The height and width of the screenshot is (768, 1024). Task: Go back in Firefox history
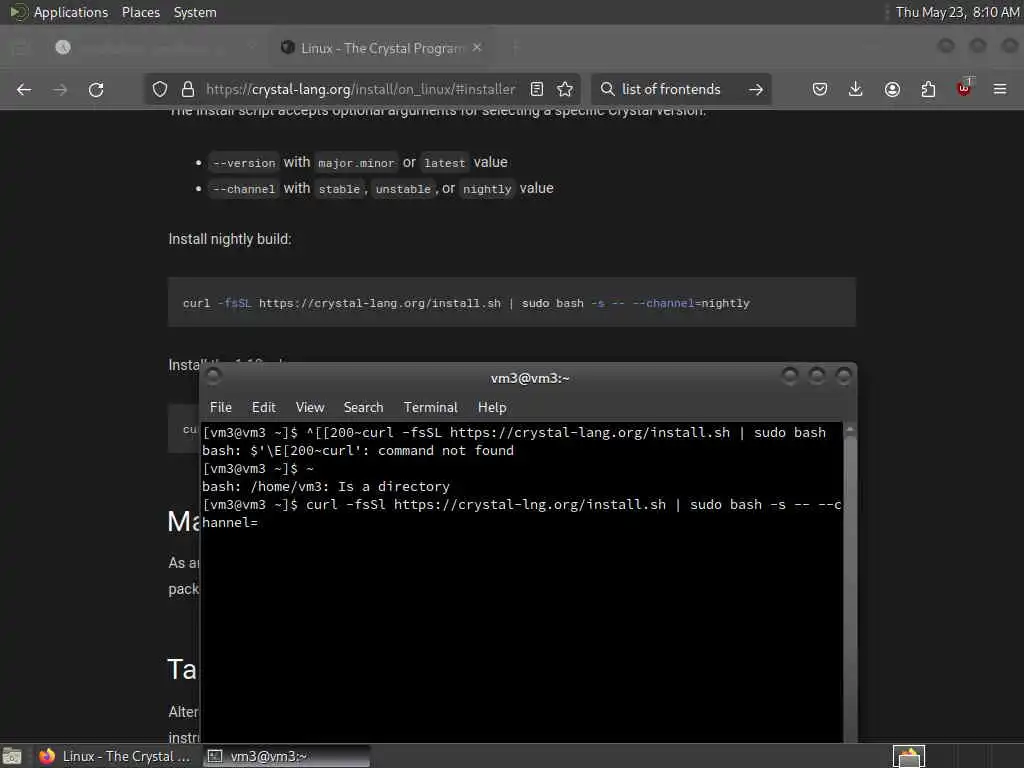pyautogui.click(x=24, y=89)
